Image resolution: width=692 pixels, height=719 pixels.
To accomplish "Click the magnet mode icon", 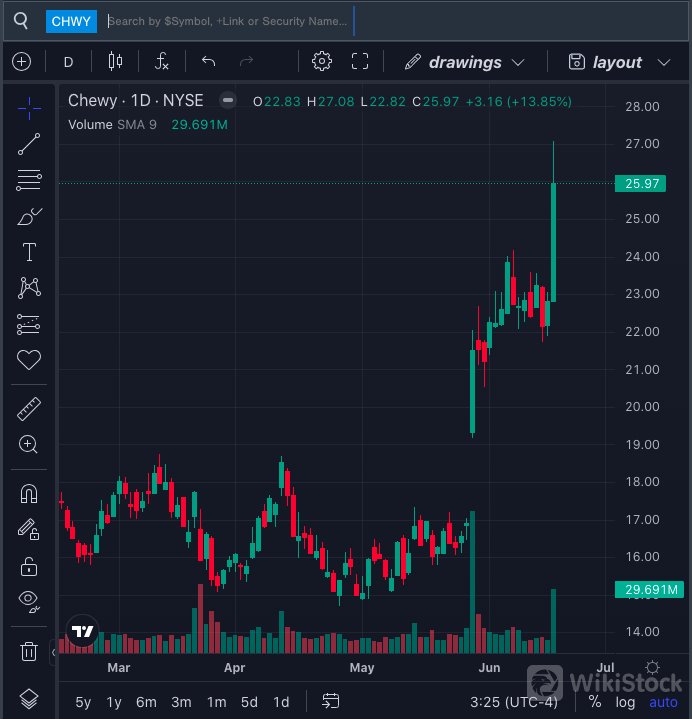I will 29,493.
